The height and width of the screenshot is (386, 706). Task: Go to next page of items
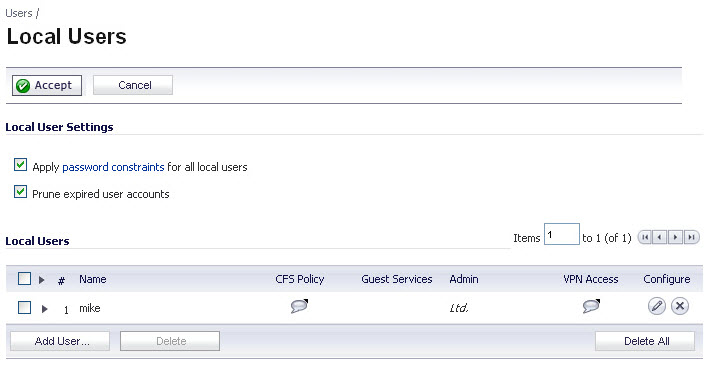[675, 237]
